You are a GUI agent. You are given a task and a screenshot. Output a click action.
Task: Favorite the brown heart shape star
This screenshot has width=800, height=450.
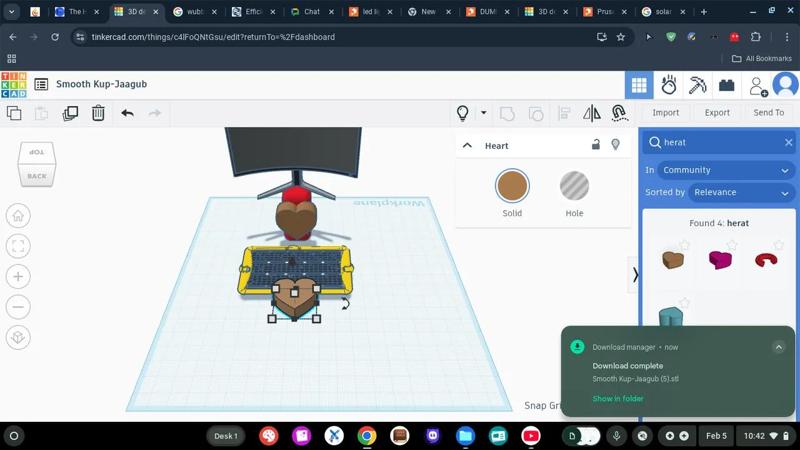[684, 245]
